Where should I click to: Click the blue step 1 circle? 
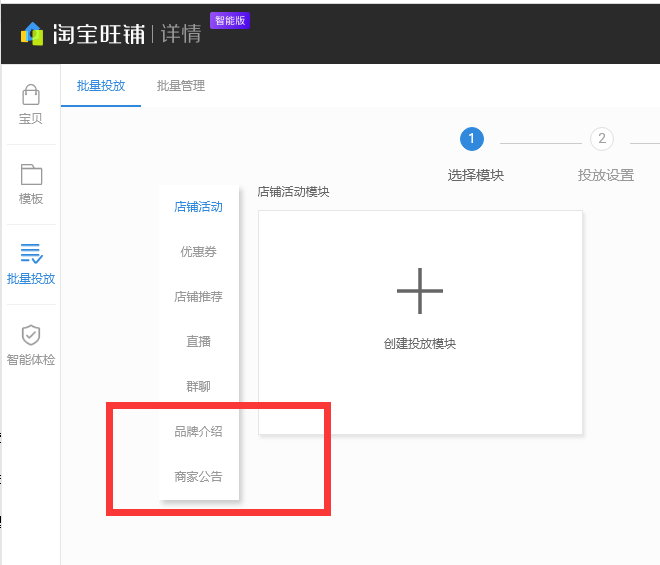click(x=472, y=139)
